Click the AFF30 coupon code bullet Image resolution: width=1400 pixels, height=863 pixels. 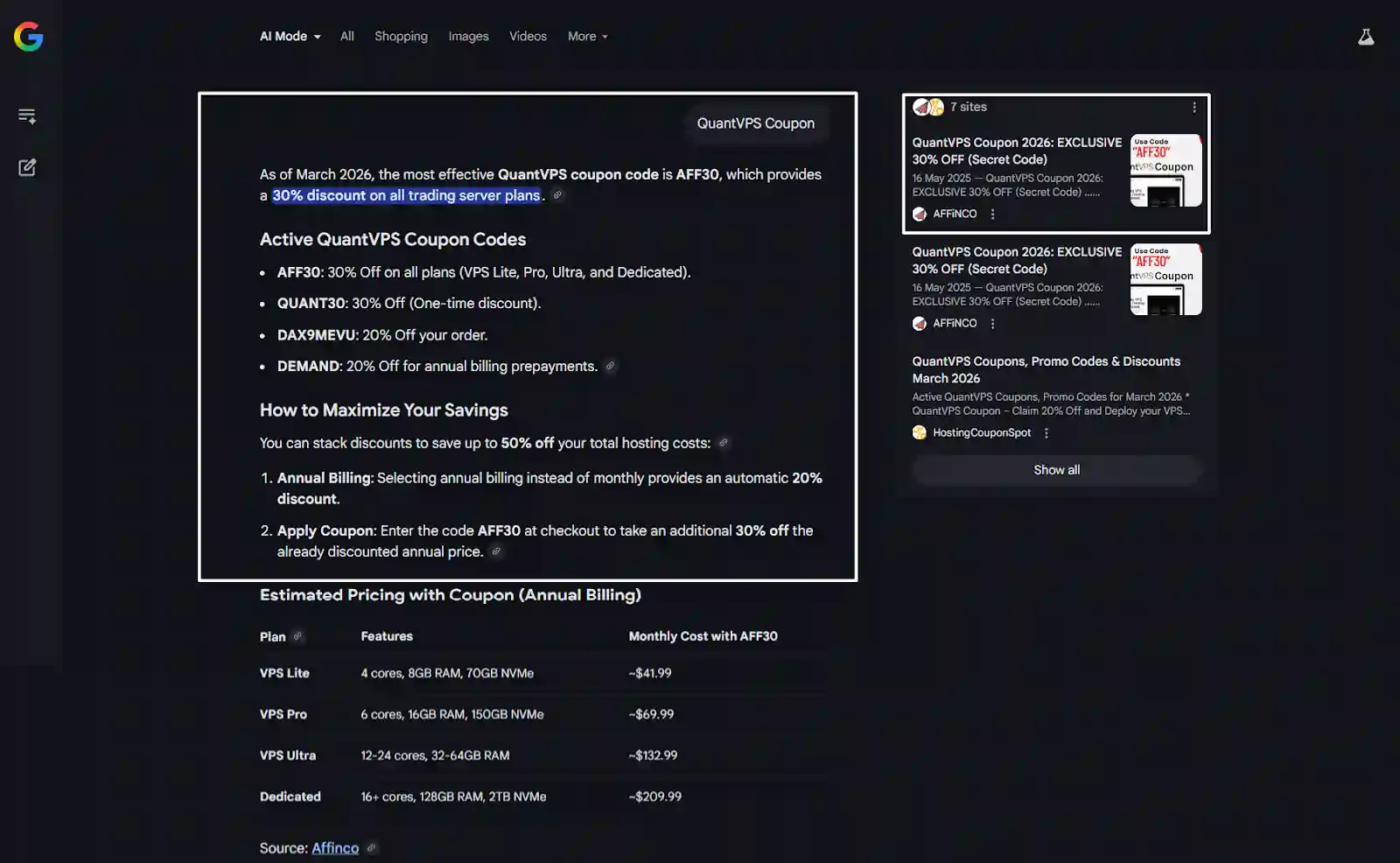click(x=484, y=272)
